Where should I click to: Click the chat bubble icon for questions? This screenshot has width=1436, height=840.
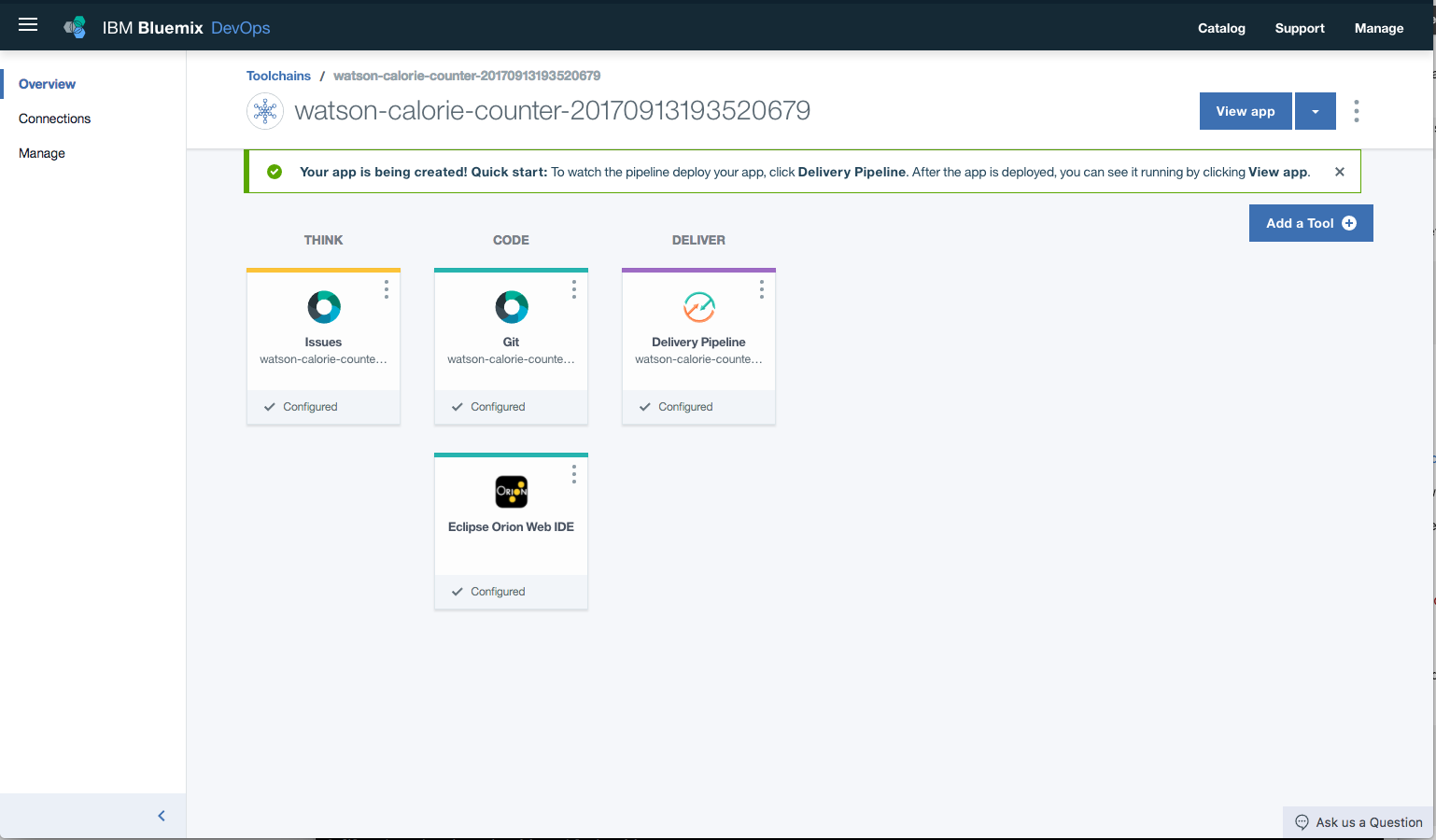1302,822
